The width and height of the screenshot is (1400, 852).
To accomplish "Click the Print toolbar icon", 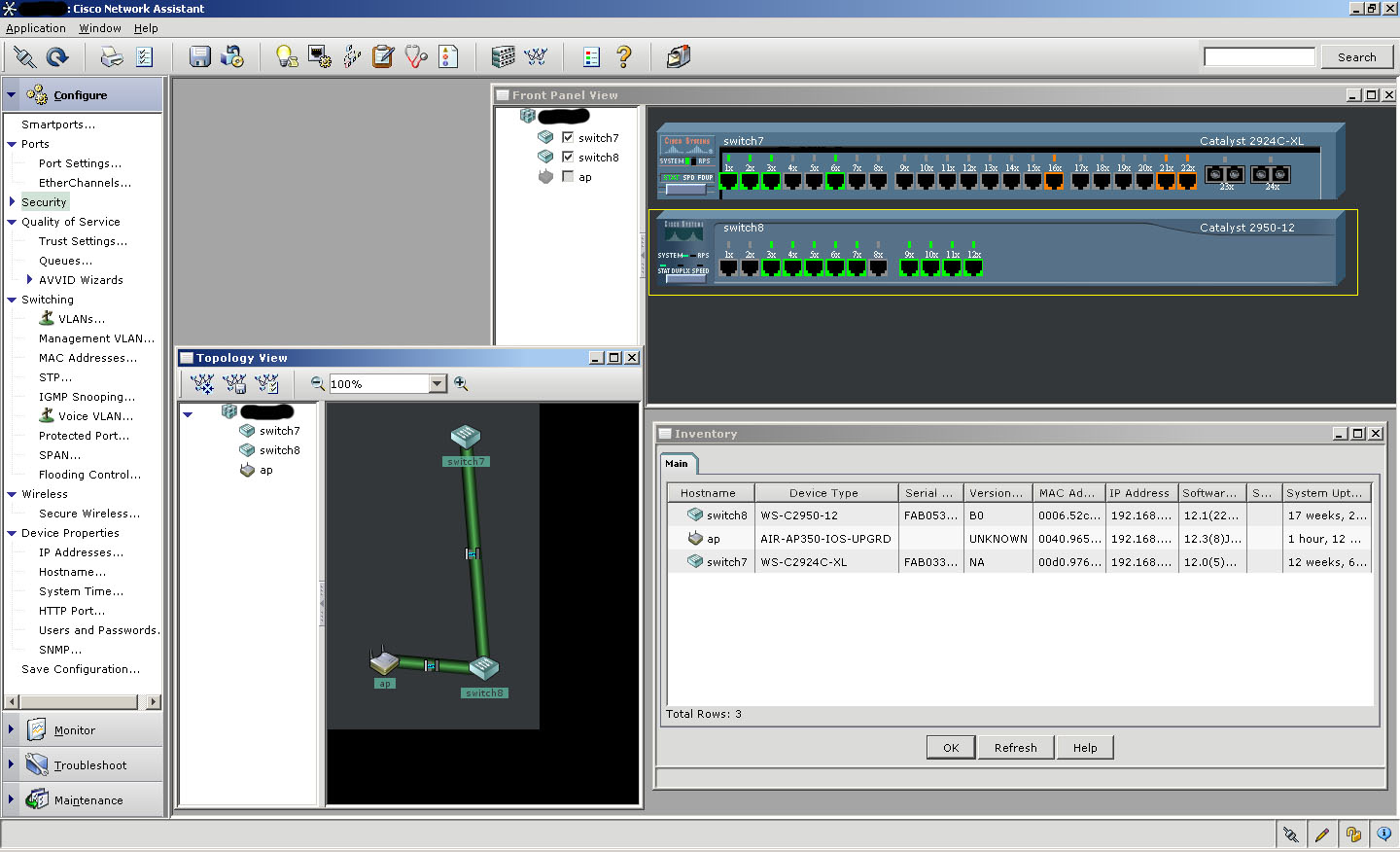I will pos(112,57).
